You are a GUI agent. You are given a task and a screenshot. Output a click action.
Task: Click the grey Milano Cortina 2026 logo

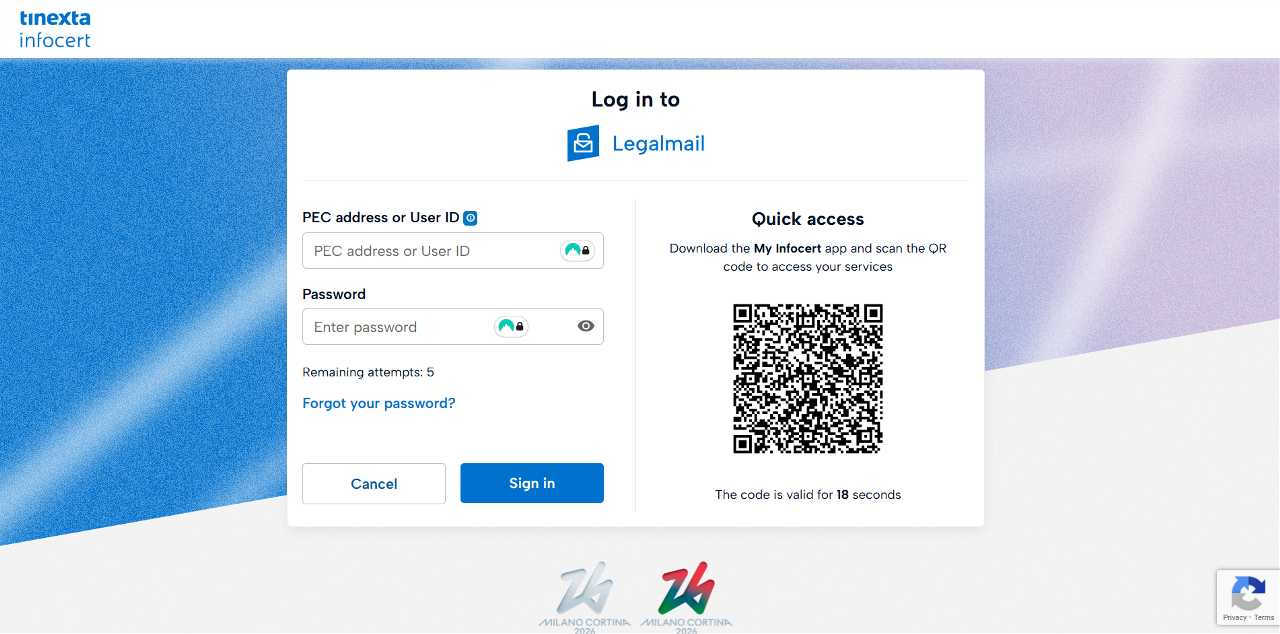(585, 595)
